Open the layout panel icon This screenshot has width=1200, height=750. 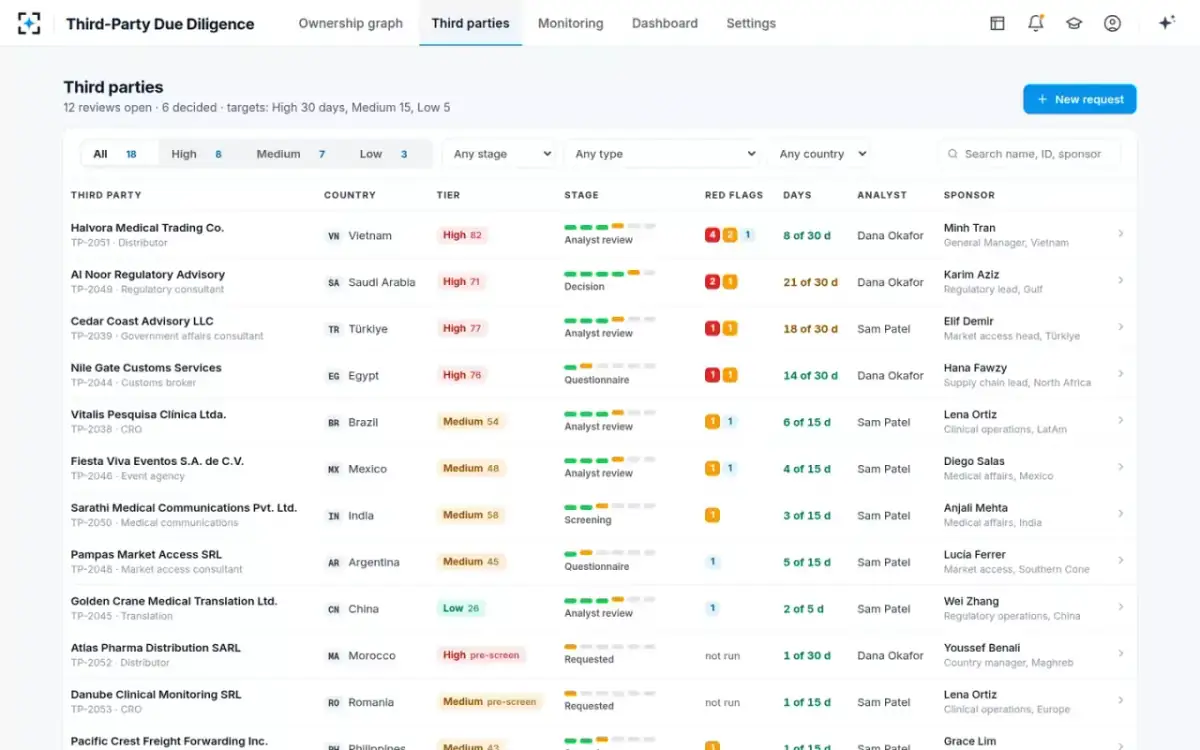tap(997, 23)
